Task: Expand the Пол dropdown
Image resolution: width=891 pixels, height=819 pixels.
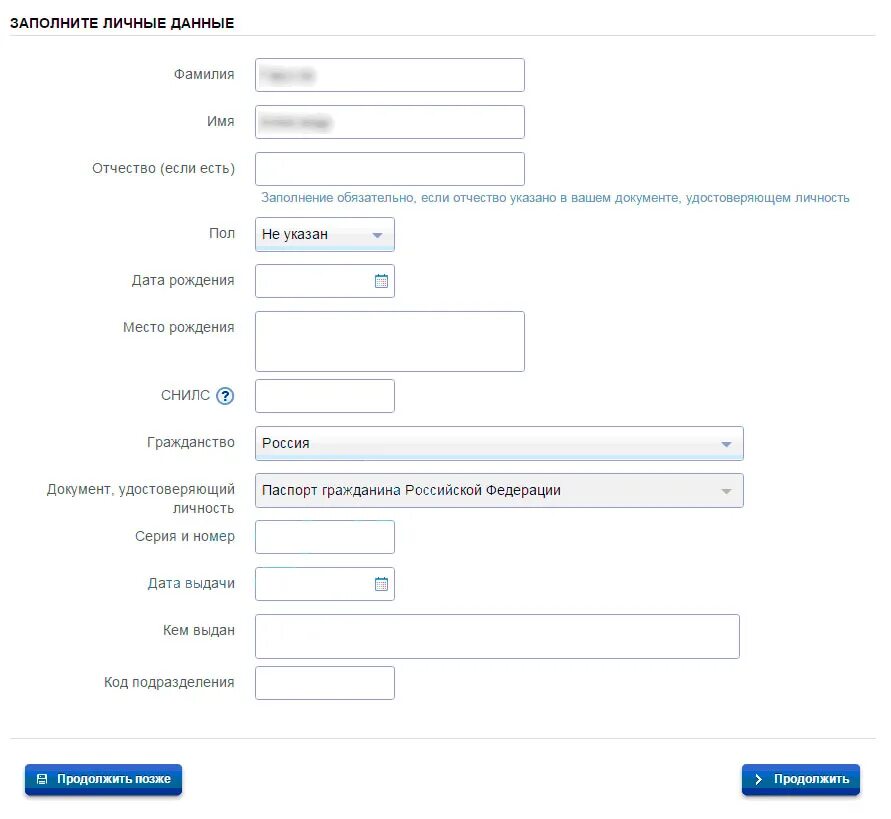Action: point(324,234)
